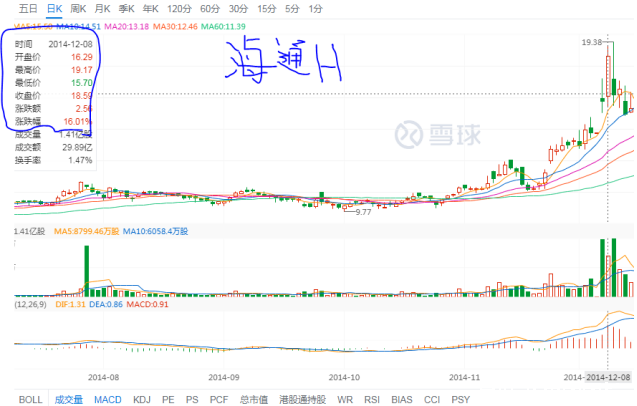Screen dimensions: 637x406
Task: Show the PE indicator
Action: pyautogui.click(x=168, y=399)
